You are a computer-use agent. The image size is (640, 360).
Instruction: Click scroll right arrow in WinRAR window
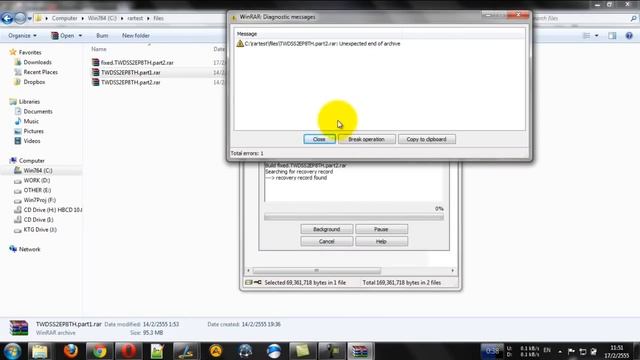[452, 270]
